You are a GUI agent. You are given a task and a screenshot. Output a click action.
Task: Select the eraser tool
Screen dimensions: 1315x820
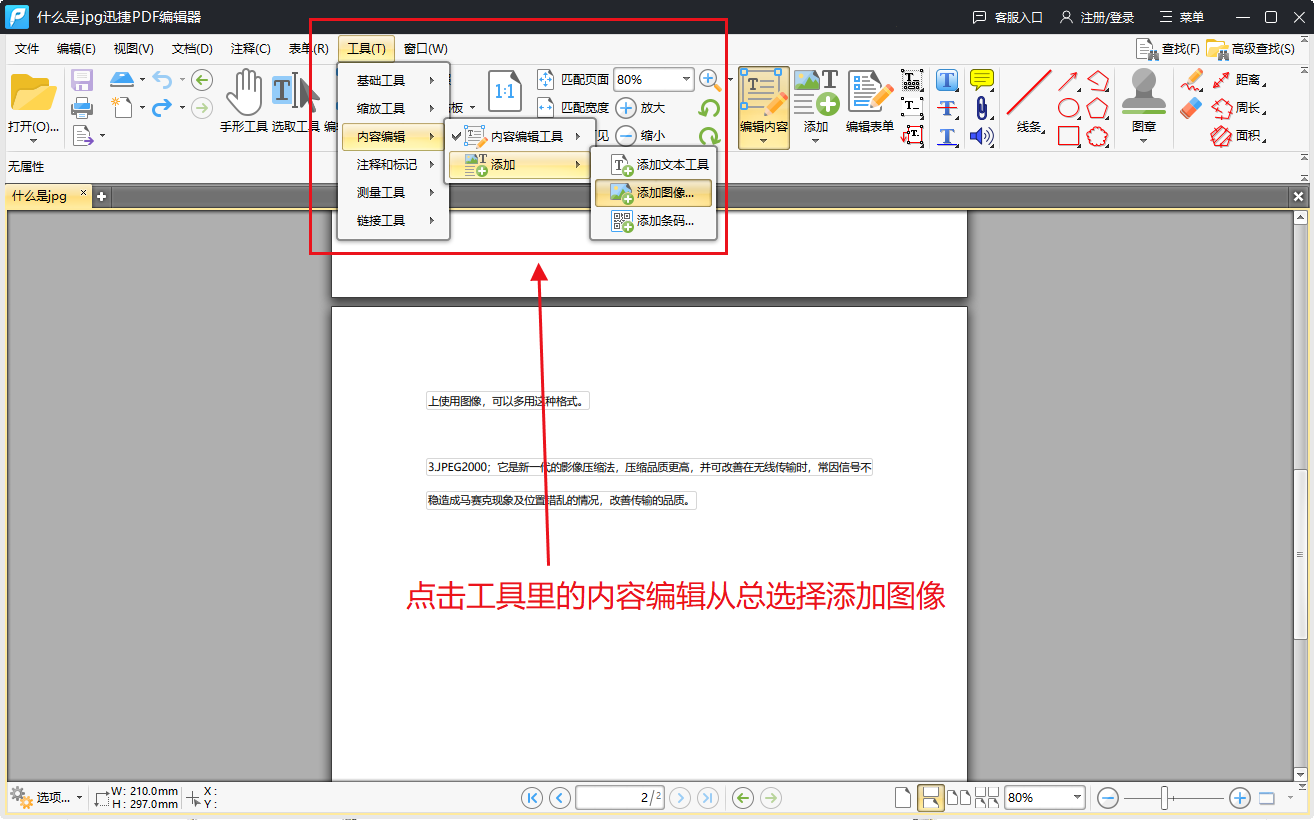1191,107
